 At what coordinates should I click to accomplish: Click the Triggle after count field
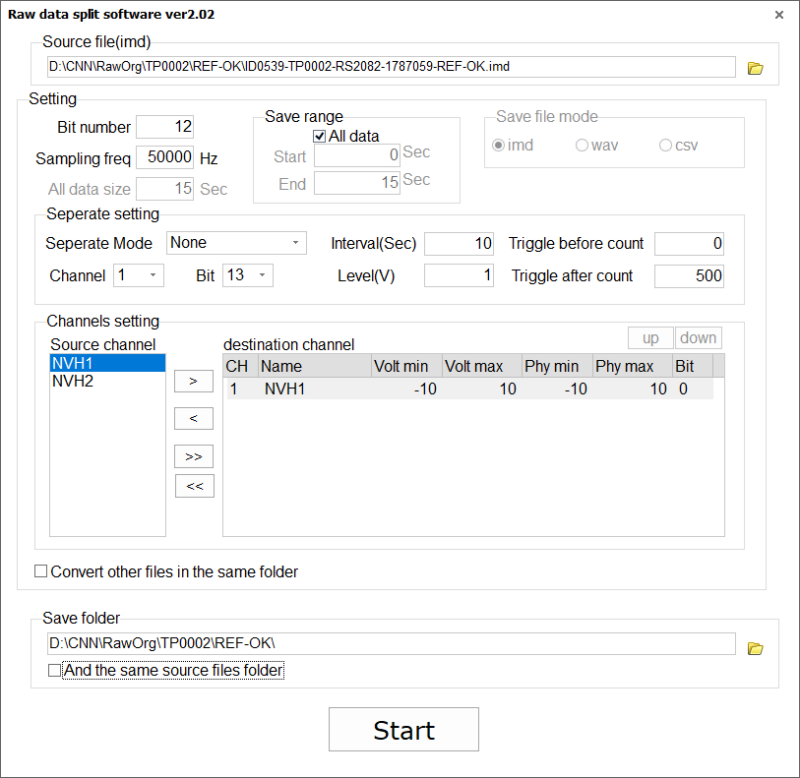(689, 276)
